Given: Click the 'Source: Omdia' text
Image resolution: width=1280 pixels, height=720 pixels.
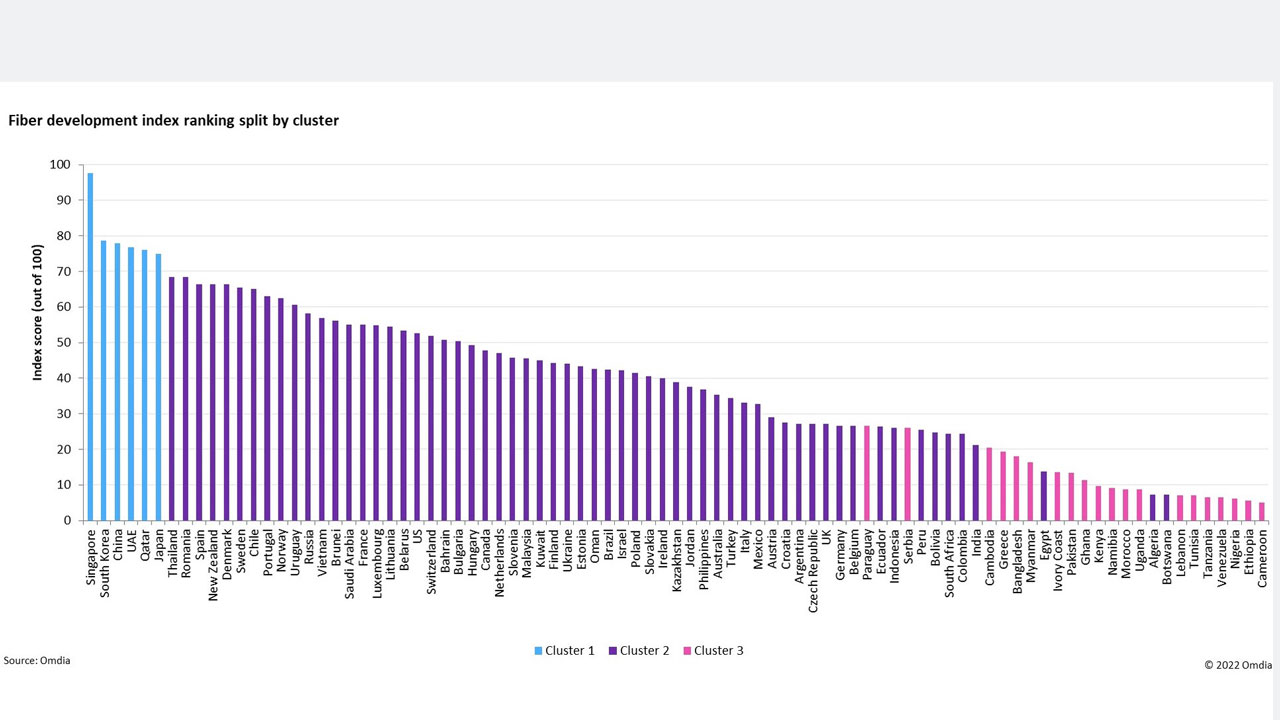Looking at the screenshot, I should [37, 660].
